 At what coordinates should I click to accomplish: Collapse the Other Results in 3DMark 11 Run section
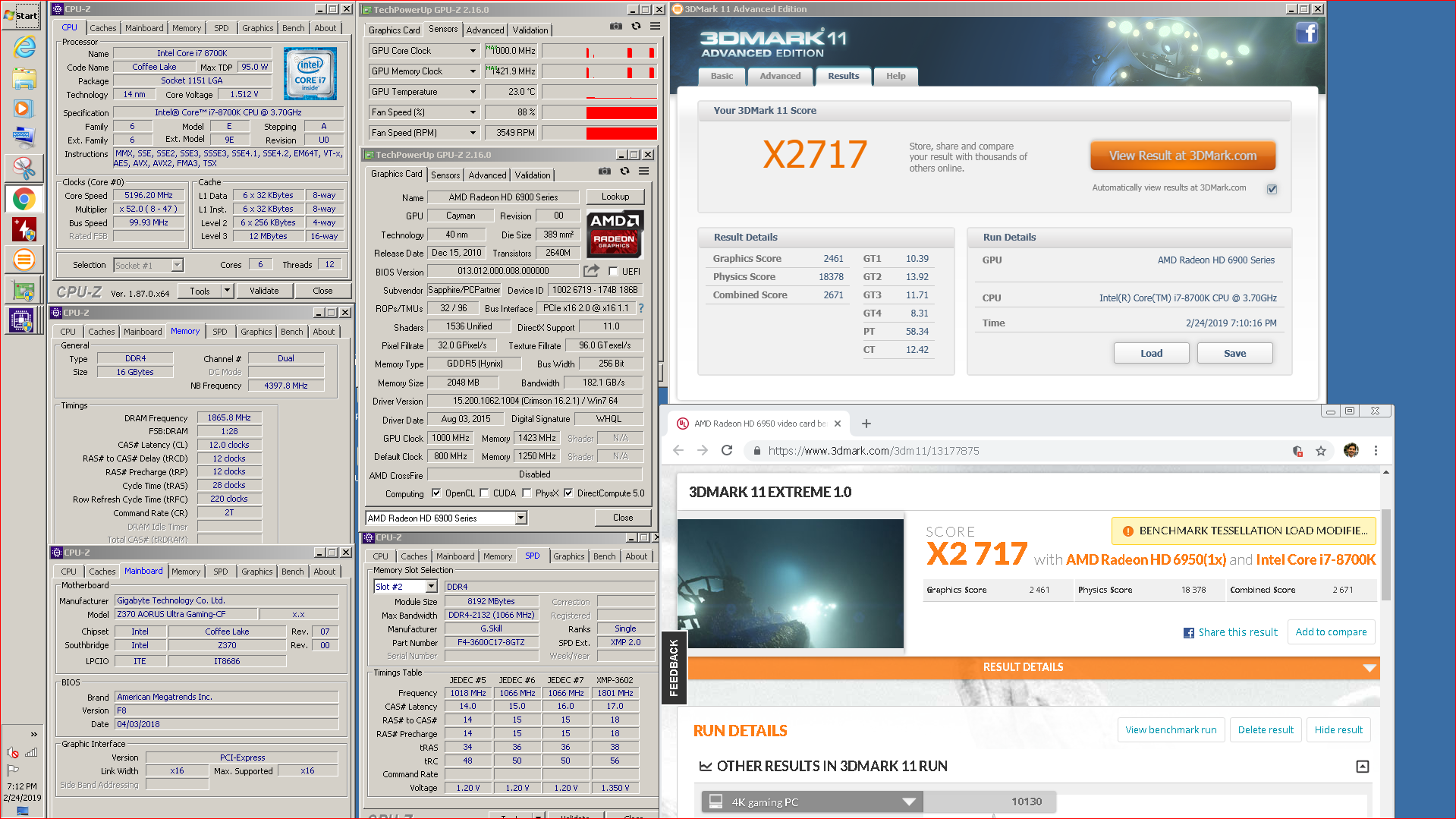pos(1363,767)
